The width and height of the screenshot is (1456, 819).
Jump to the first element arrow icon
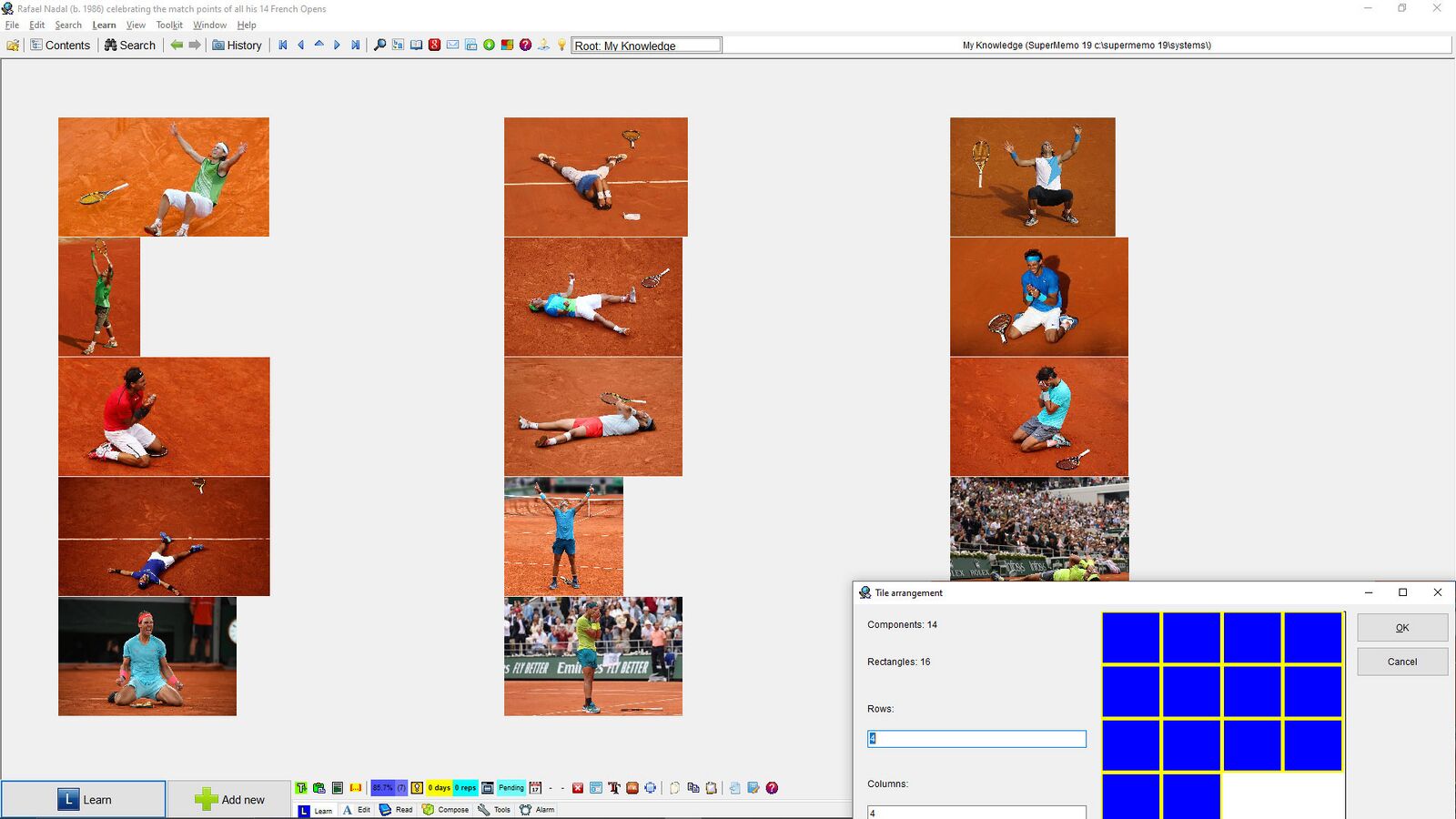tap(283, 45)
